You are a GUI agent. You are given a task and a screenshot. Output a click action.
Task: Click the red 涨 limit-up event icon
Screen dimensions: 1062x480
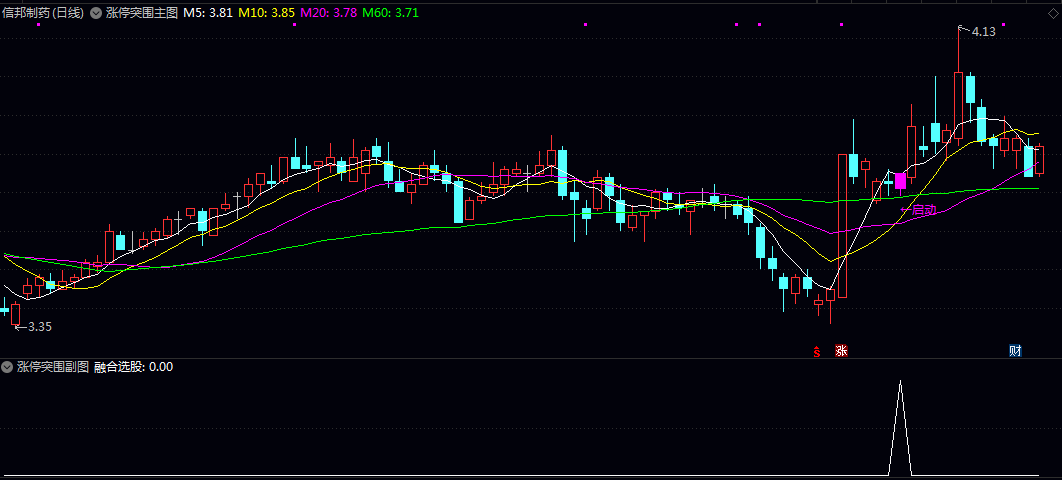click(x=841, y=351)
